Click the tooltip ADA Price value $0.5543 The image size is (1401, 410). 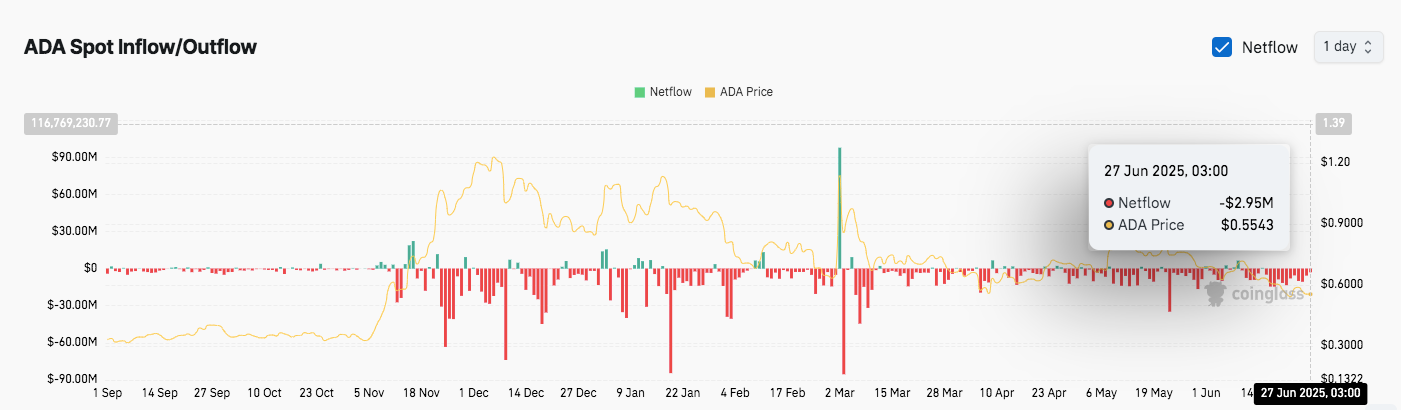[x=1247, y=225]
